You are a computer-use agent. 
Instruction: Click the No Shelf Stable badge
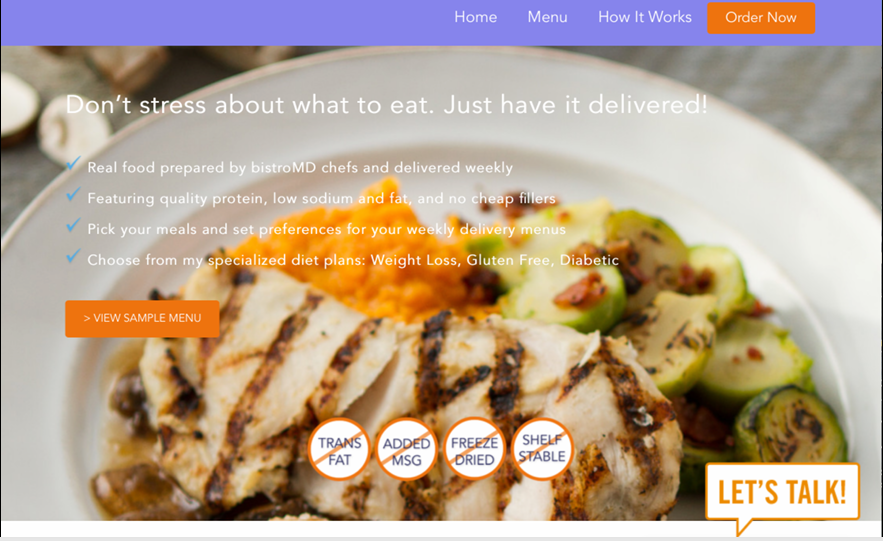(542, 449)
